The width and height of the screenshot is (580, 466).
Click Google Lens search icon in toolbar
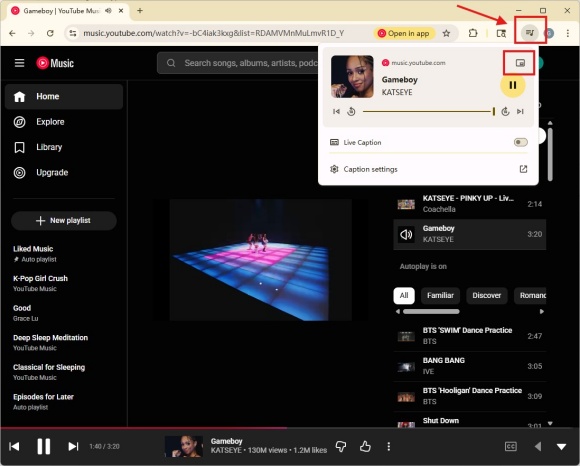tap(501, 33)
